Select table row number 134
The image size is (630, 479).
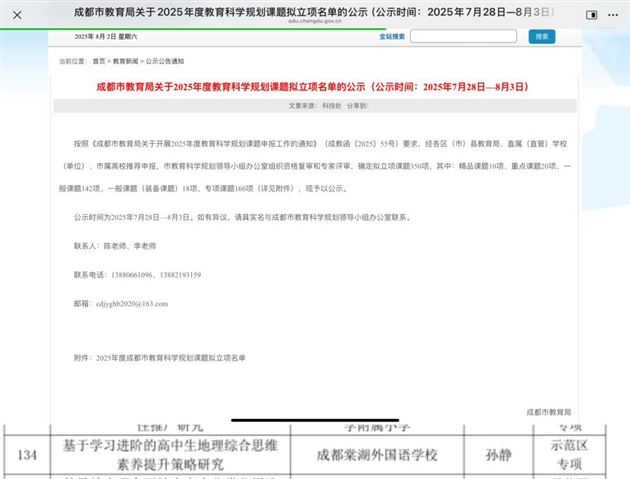27,455
